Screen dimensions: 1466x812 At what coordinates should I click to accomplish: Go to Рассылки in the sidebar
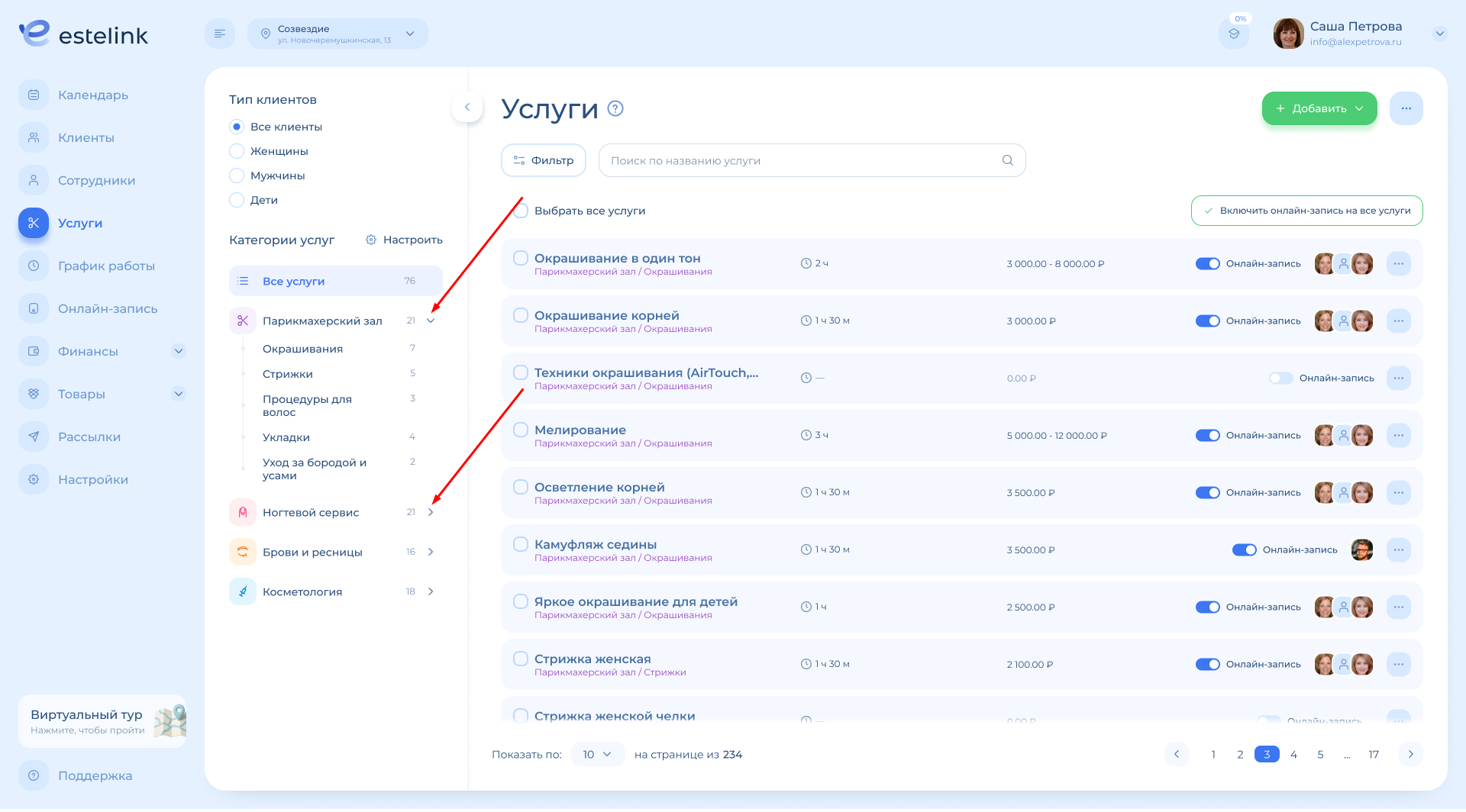click(x=89, y=437)
